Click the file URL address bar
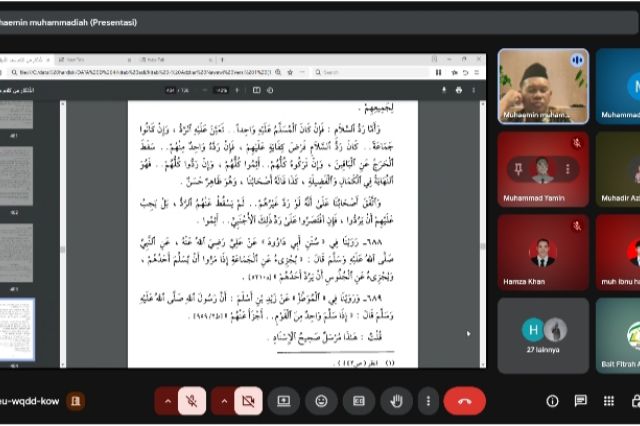 145,72
